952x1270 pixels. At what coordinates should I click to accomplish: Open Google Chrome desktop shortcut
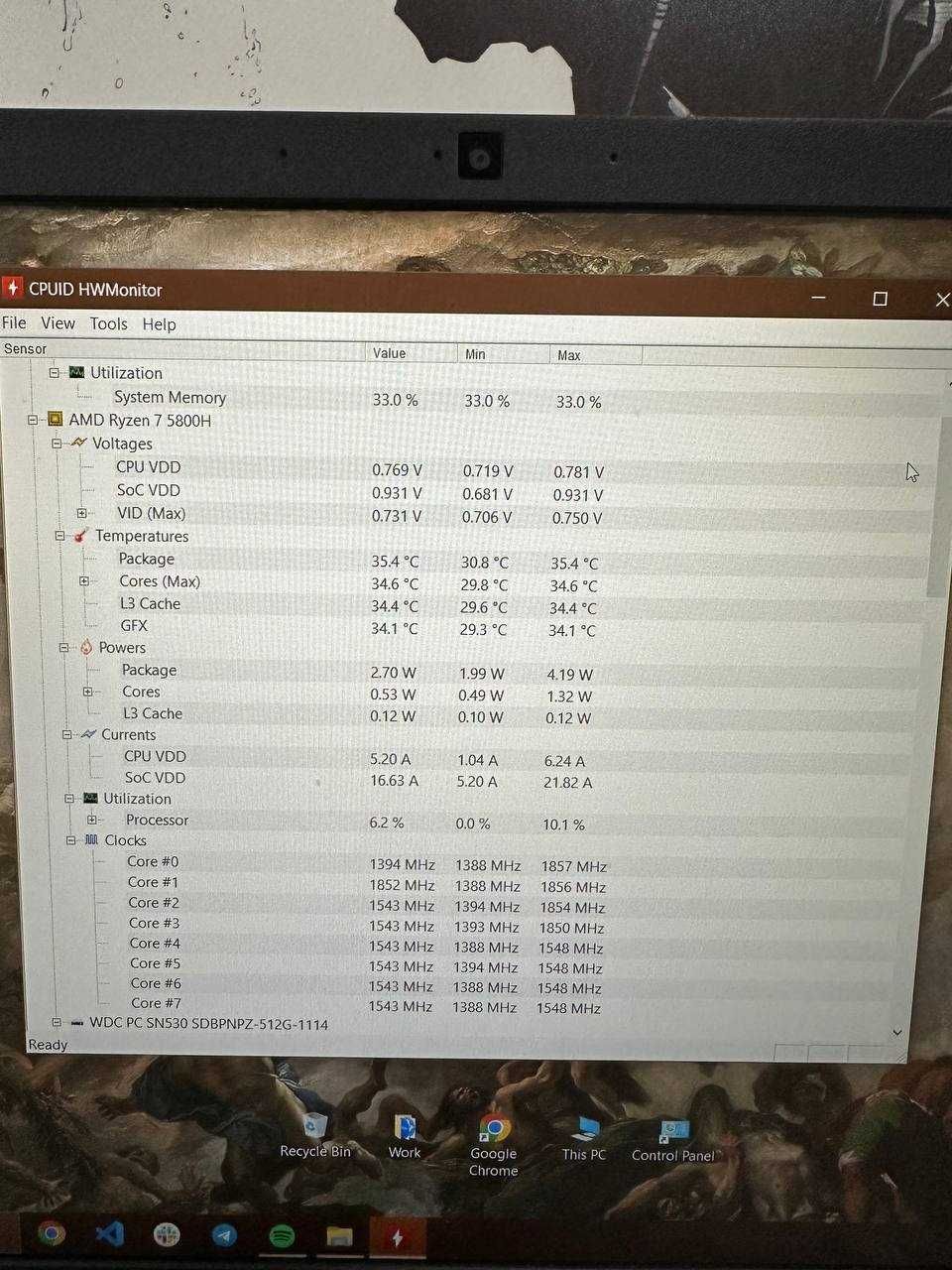click(494, 1146)
